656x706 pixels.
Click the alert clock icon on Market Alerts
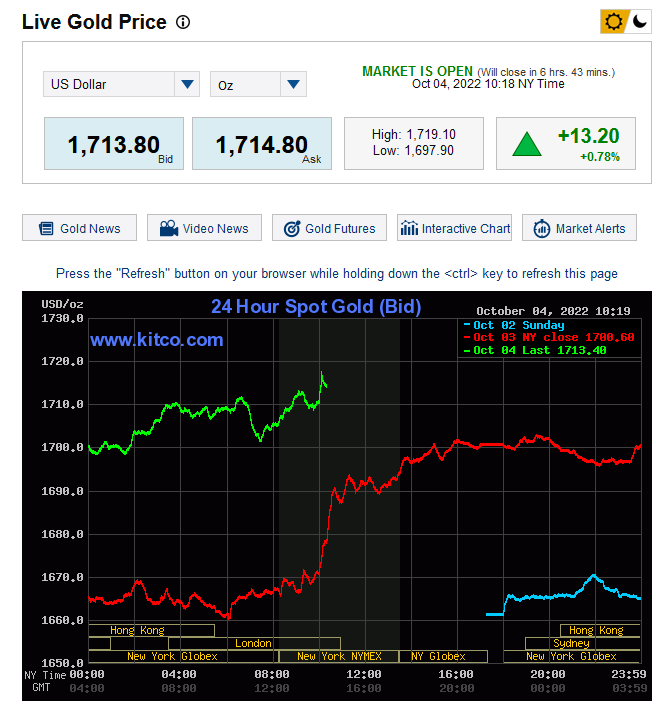(542, 229)
